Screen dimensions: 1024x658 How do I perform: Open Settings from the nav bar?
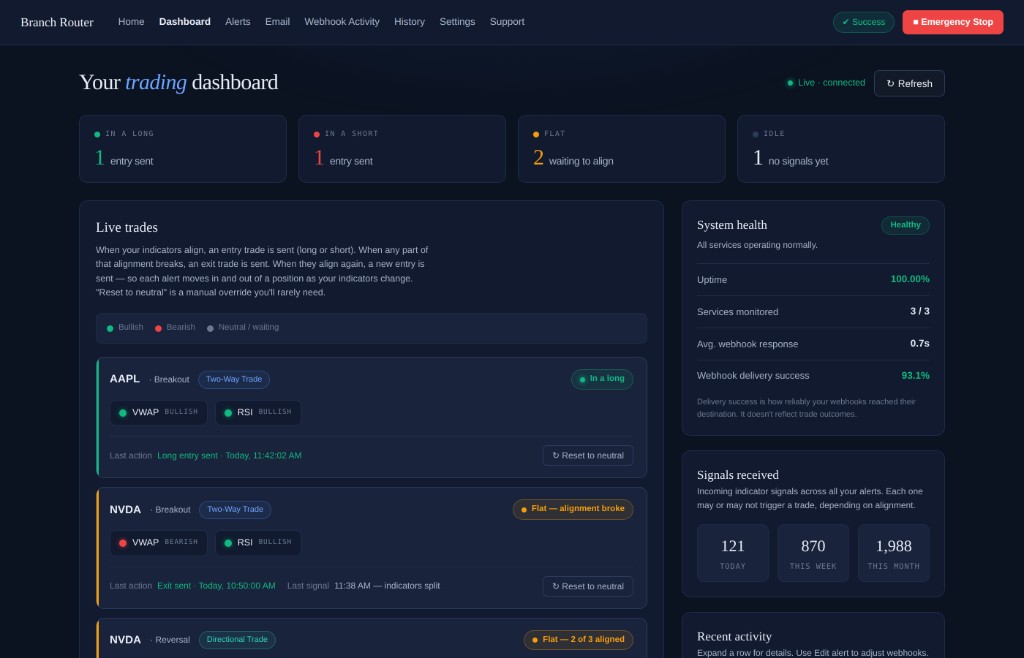[x=457, y=22]
